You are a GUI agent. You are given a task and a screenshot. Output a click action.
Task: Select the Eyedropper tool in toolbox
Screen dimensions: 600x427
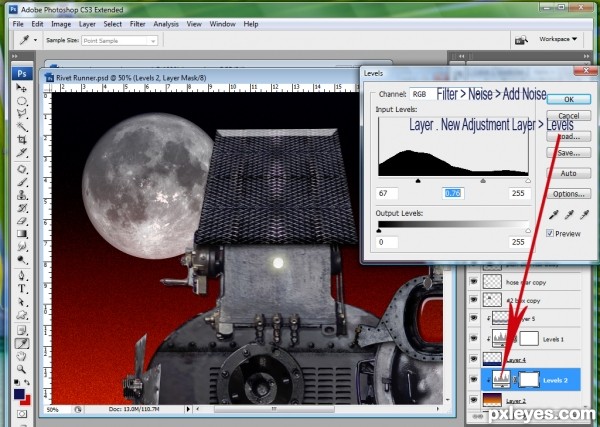coord(21,344)
